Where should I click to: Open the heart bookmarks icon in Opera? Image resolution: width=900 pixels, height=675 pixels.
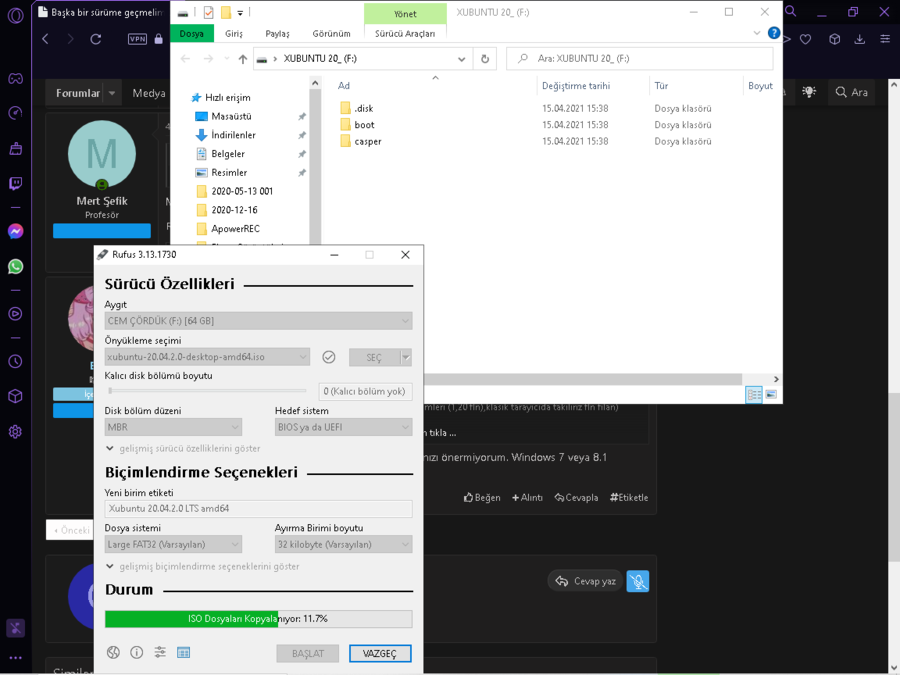click(x=806, y=39)
